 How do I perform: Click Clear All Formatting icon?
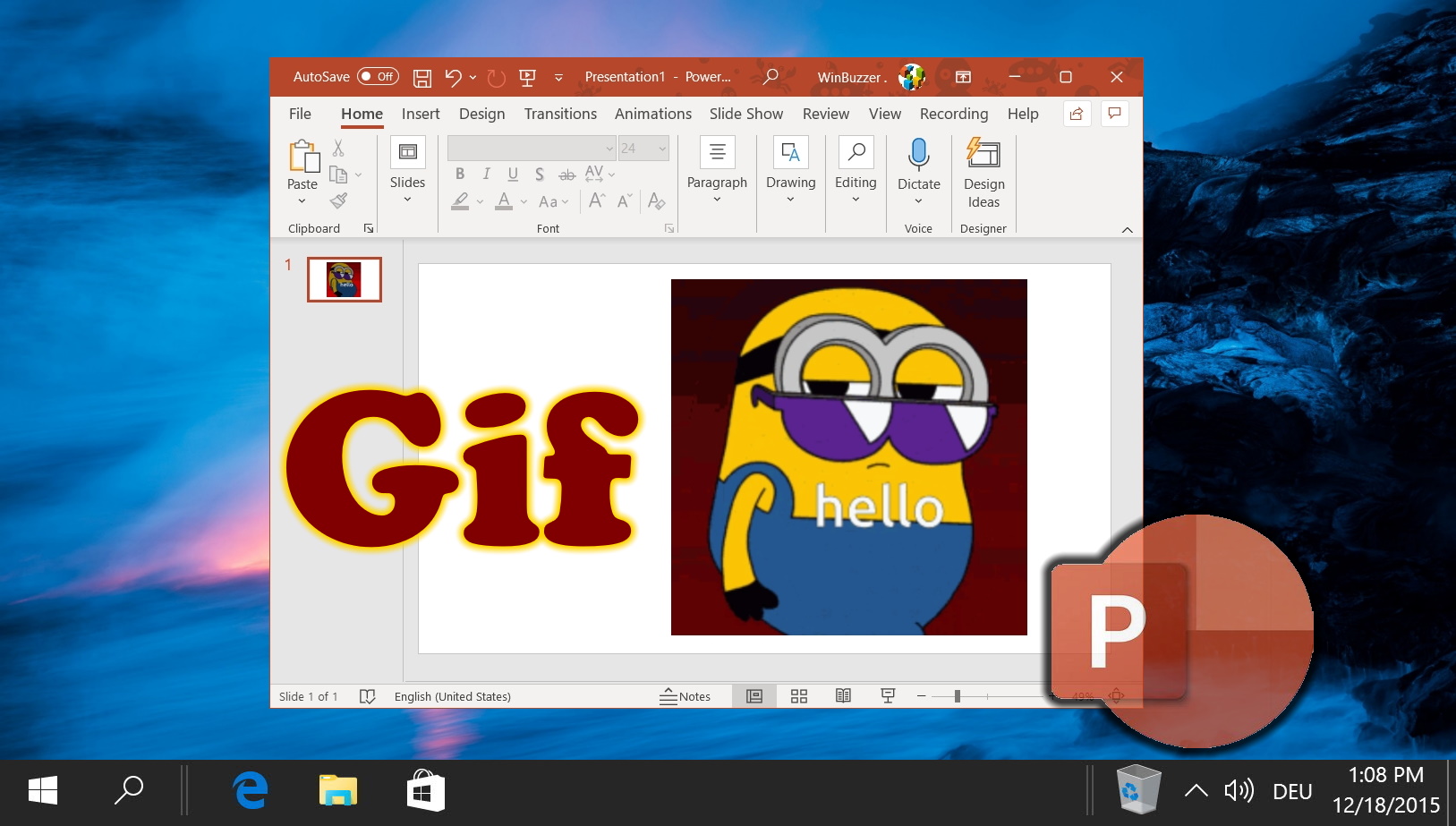tap(656, 200)
